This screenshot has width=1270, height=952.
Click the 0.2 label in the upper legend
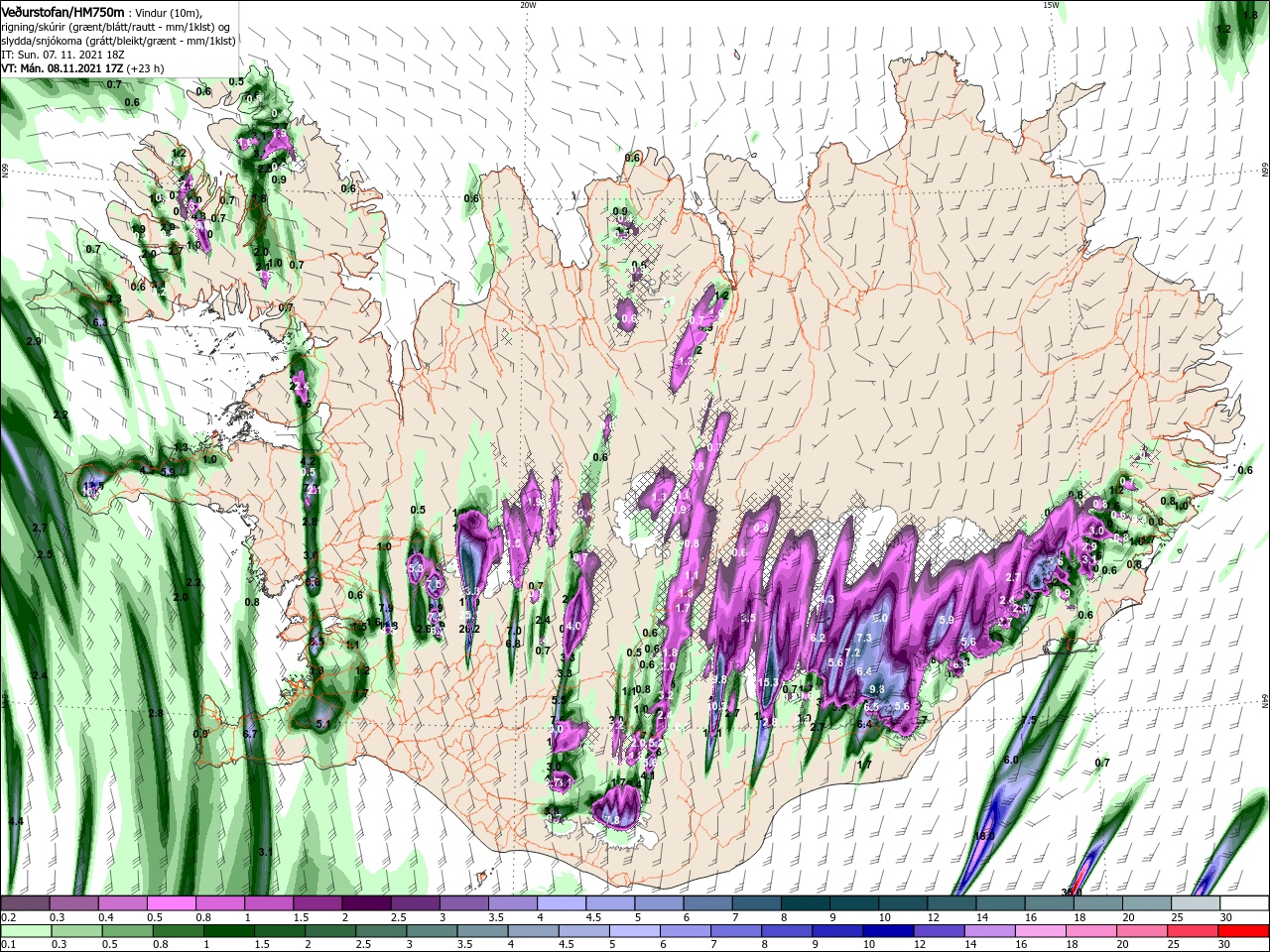point(8,917)
